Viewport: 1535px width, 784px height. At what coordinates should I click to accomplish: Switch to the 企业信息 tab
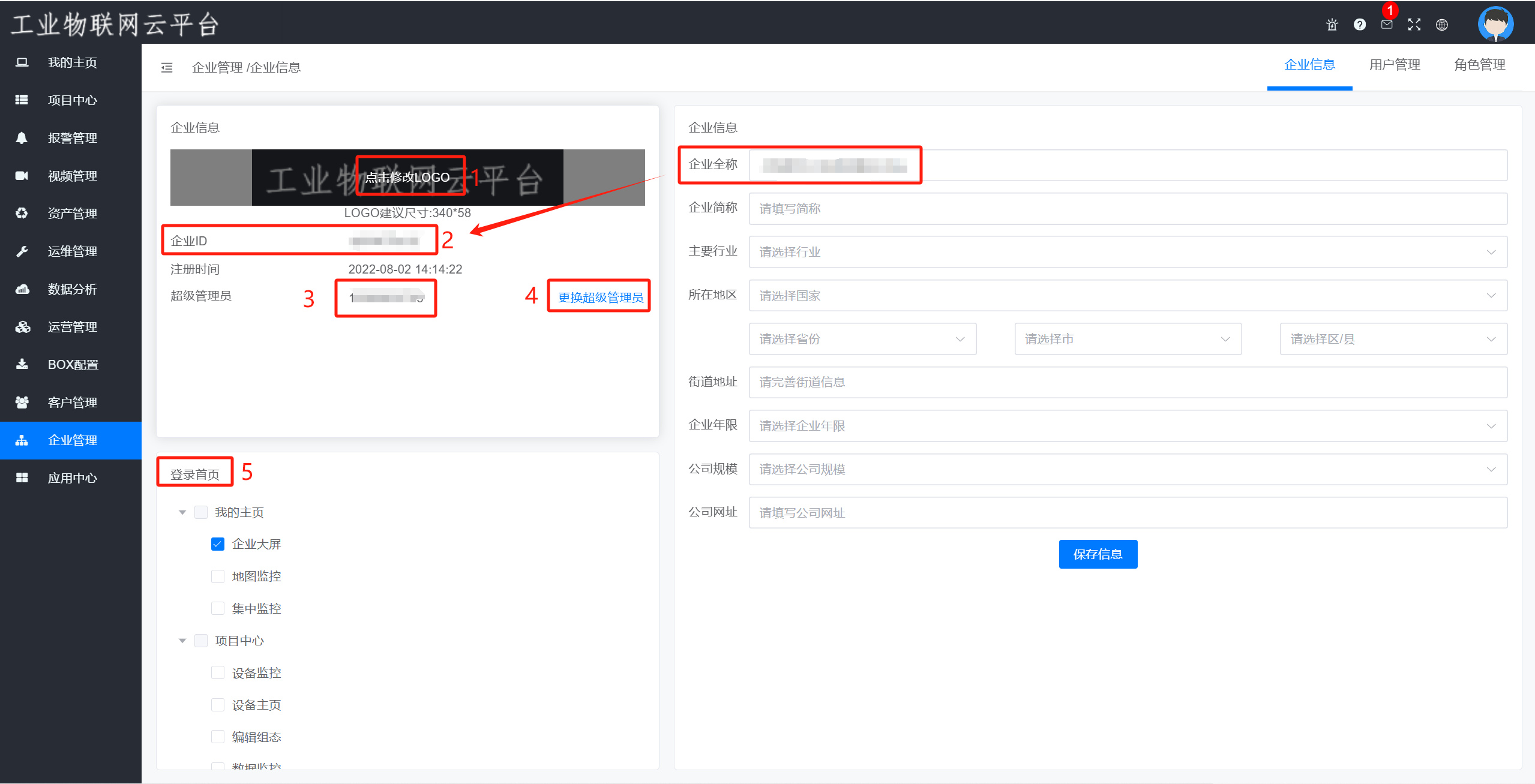point(1309,65)
